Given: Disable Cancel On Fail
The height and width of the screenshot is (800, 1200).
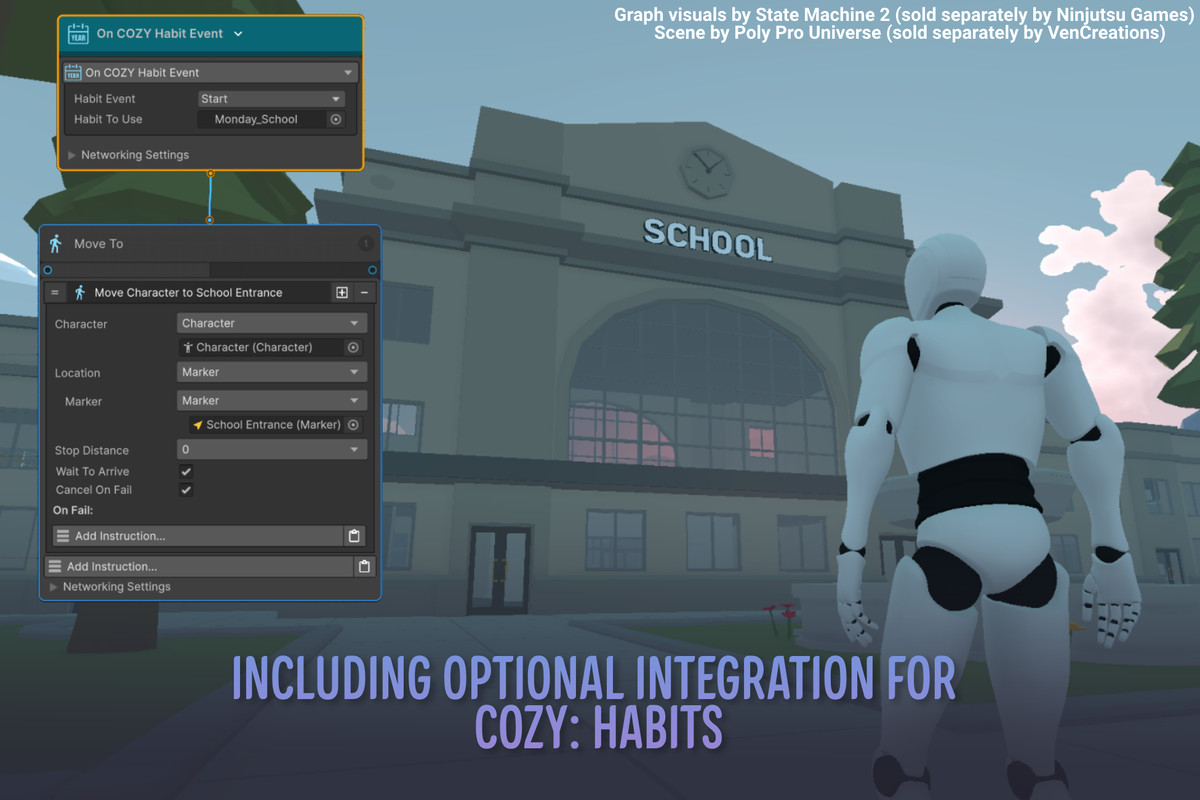Looking at the screenshot, I should 186,489.
